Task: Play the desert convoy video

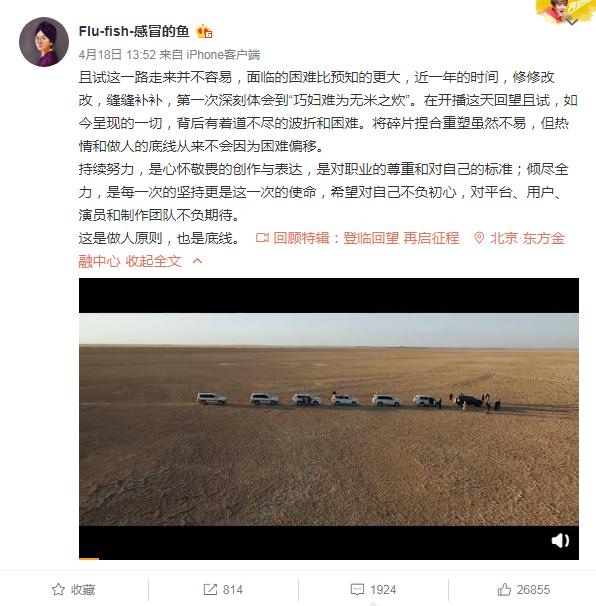Action: [329, 419]
